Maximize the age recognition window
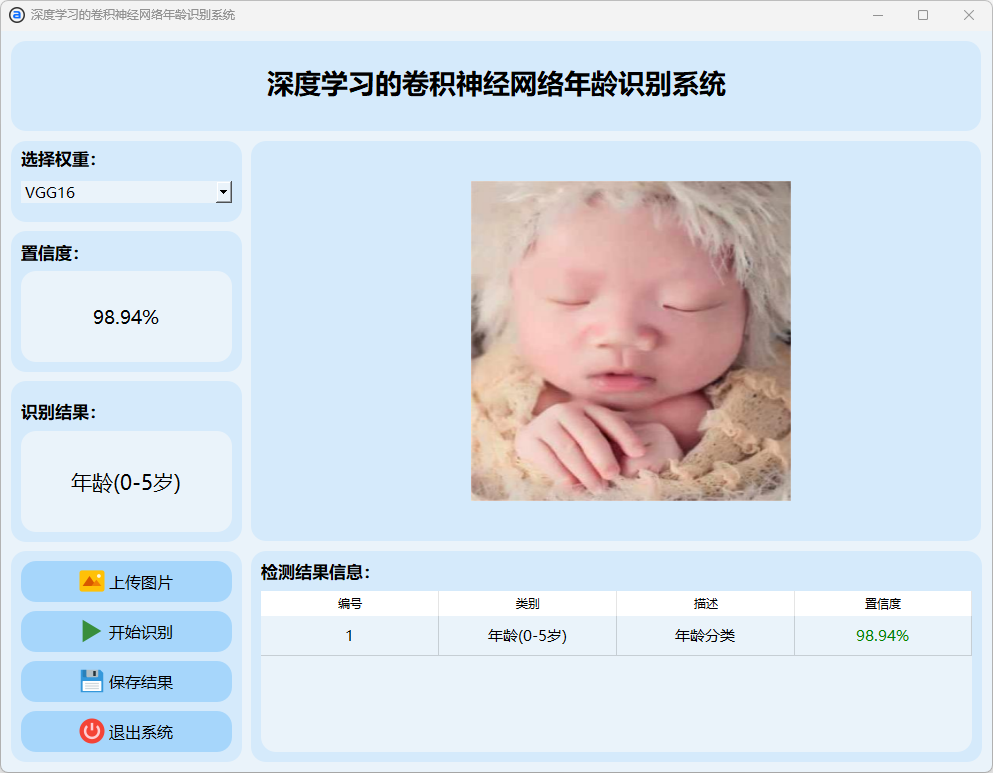Viewport: 993px width, 773px height. pyautogui.click(x=923, y=15)
